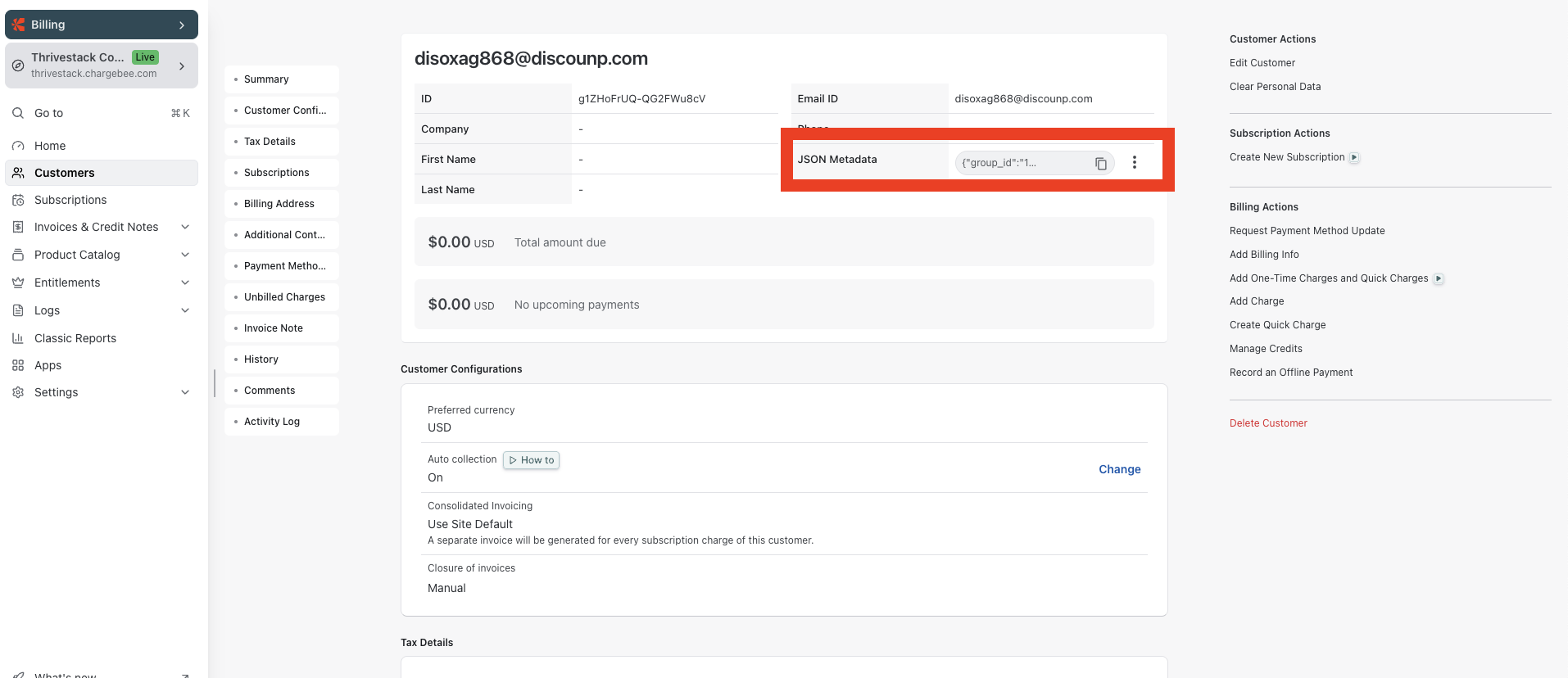Jump to Comments section
This screenshot has height=678, width=1568.
282,391
